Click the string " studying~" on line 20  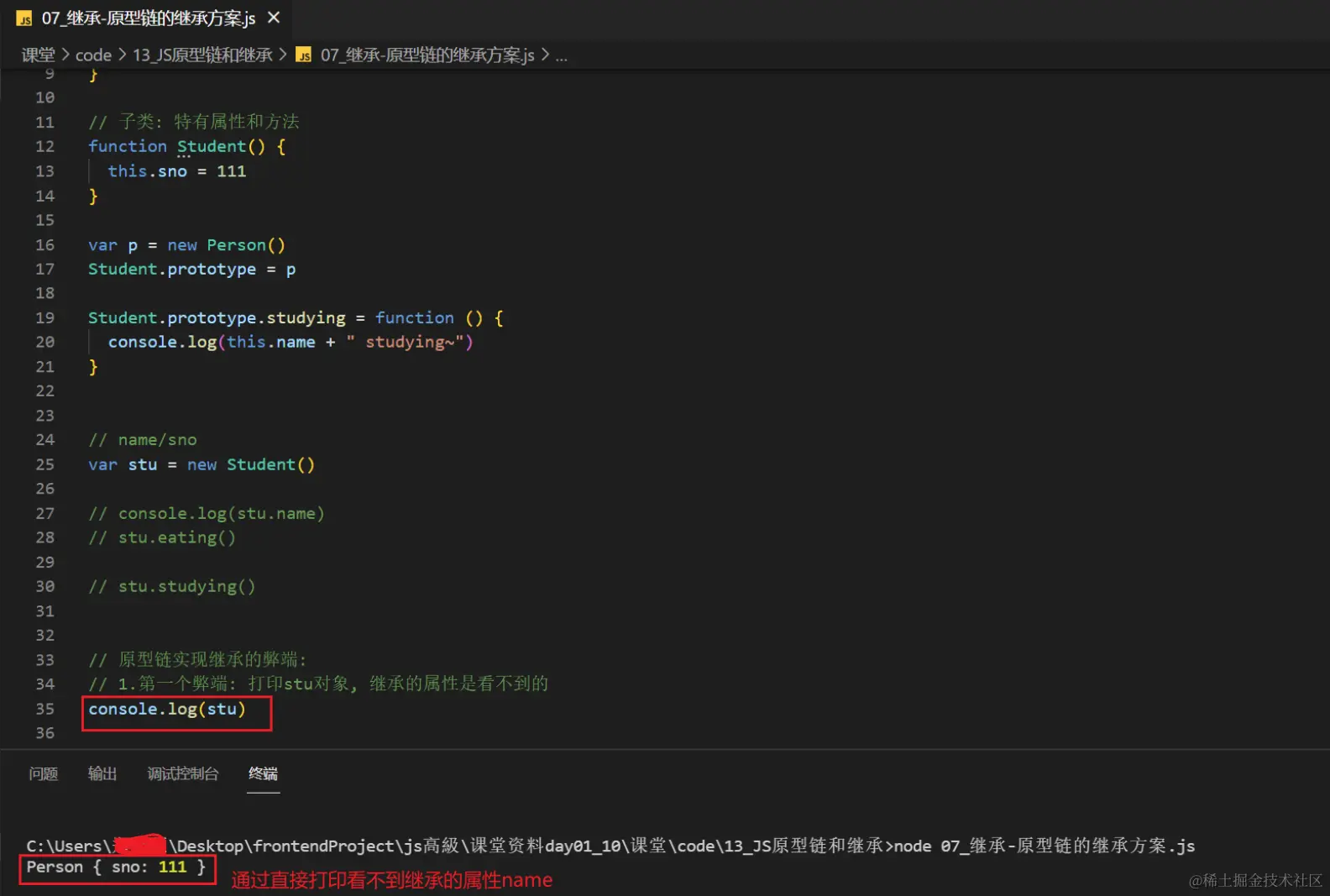pyautogui.click(x=405, y=343)
